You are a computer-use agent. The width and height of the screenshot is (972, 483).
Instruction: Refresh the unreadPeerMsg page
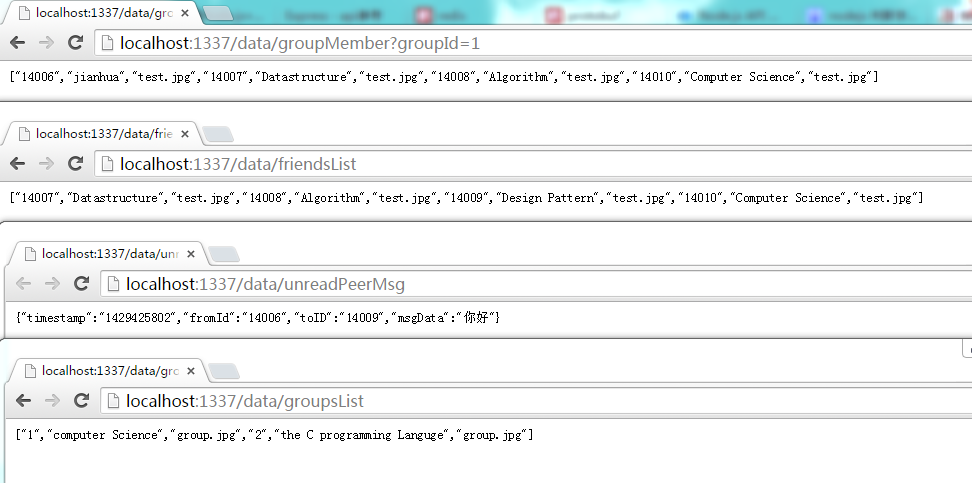point(82,284)
